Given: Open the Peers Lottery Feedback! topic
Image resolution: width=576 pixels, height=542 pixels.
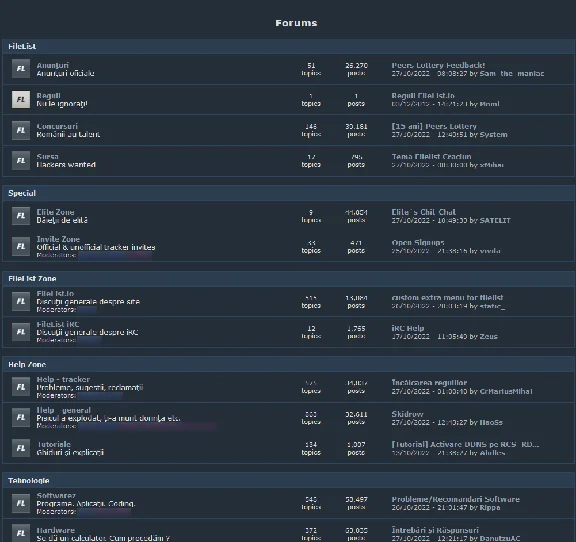Looking at the screenshot, I should 438,65.
